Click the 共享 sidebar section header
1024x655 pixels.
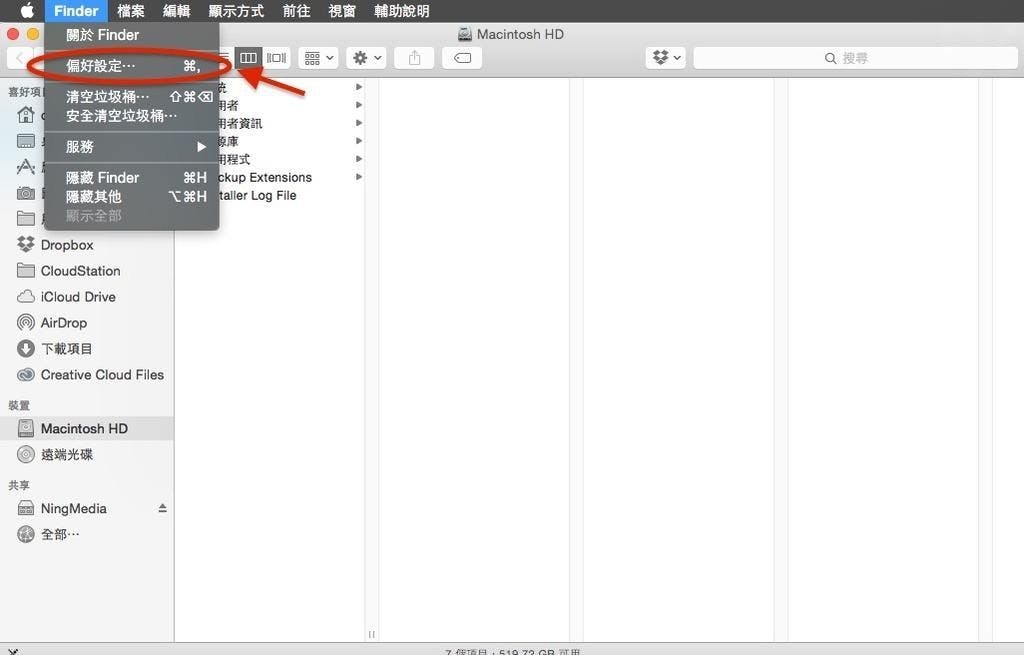(x=19, y=485)
